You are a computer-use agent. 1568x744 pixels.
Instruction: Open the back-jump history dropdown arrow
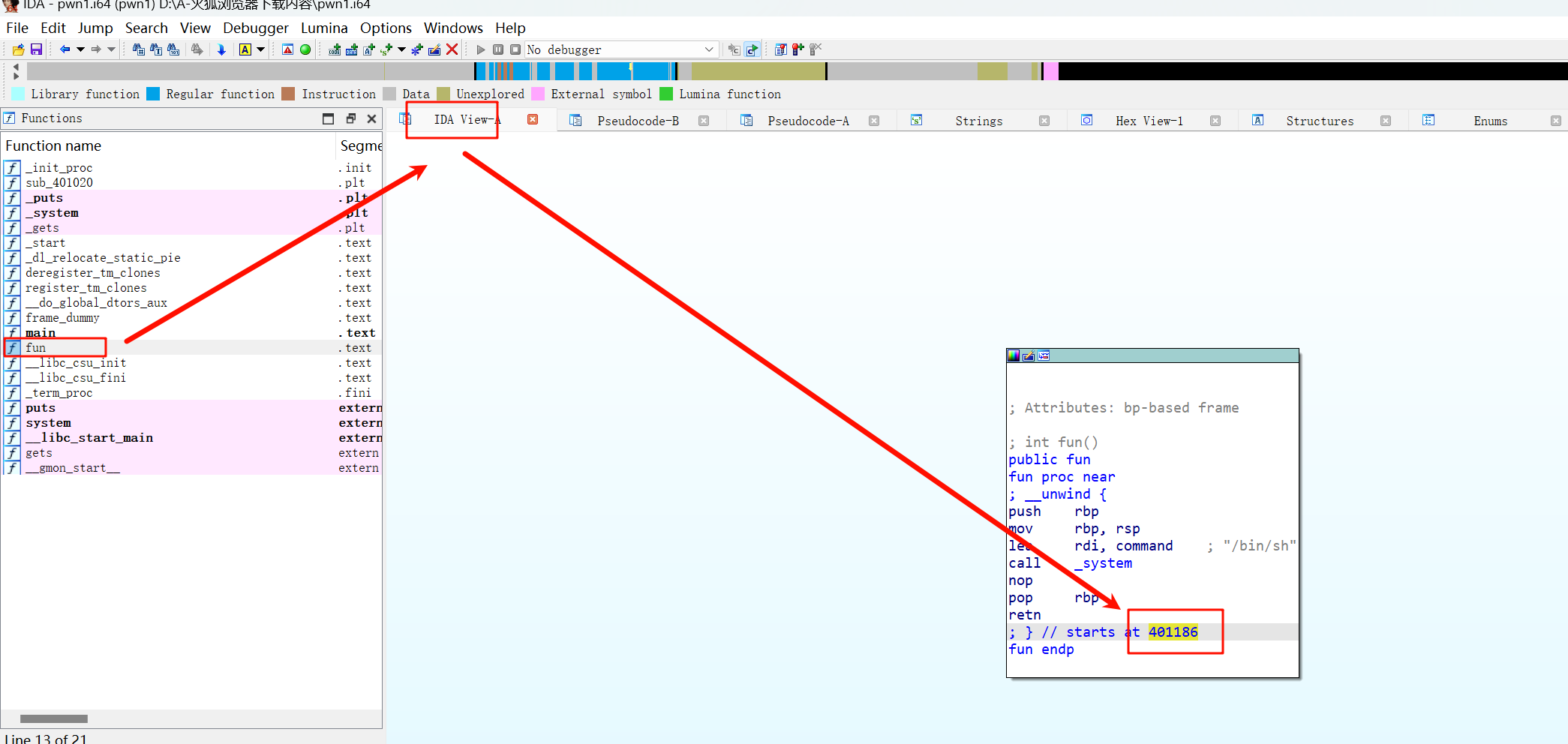tap(80, 49)
